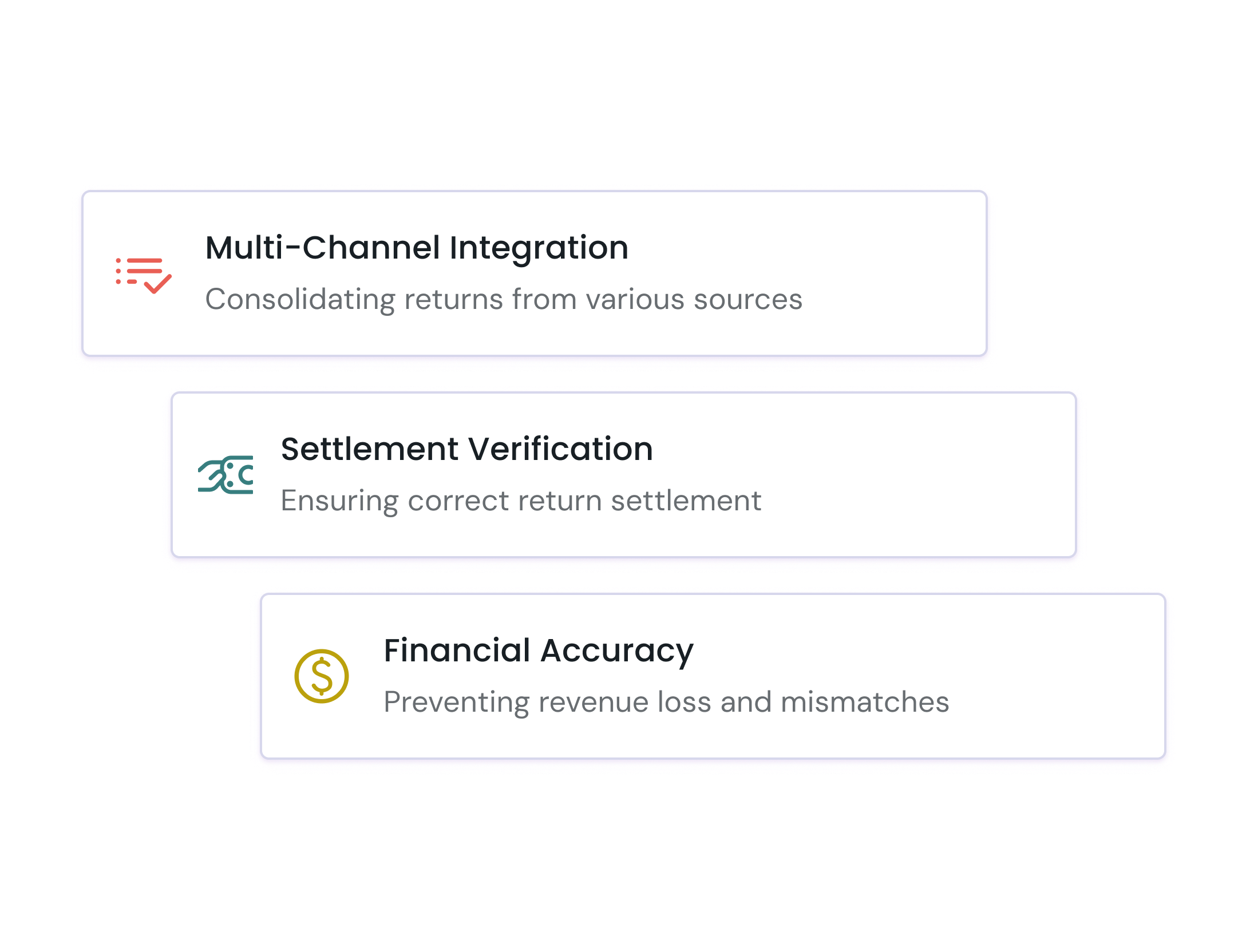
Task: Click the teal settlement handshake icon
Action: click(x=226, y=474)
